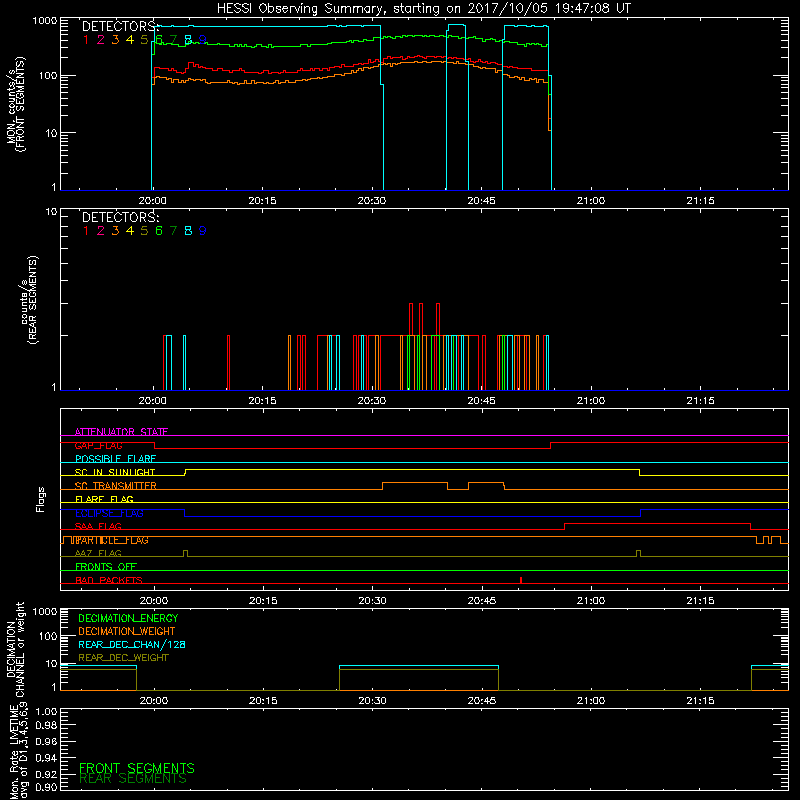
Task: Click the DECIMATION_ENERGY legend entry
Action: coord(128,618)
